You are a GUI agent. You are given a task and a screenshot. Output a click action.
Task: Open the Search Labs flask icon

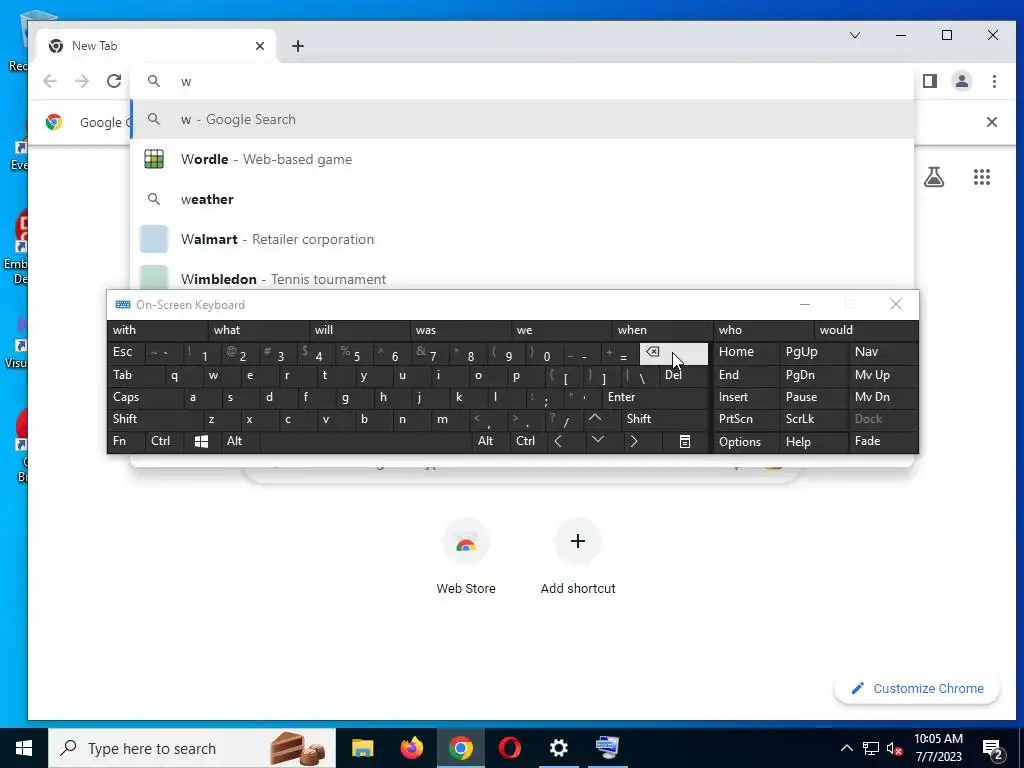[934, 177]
